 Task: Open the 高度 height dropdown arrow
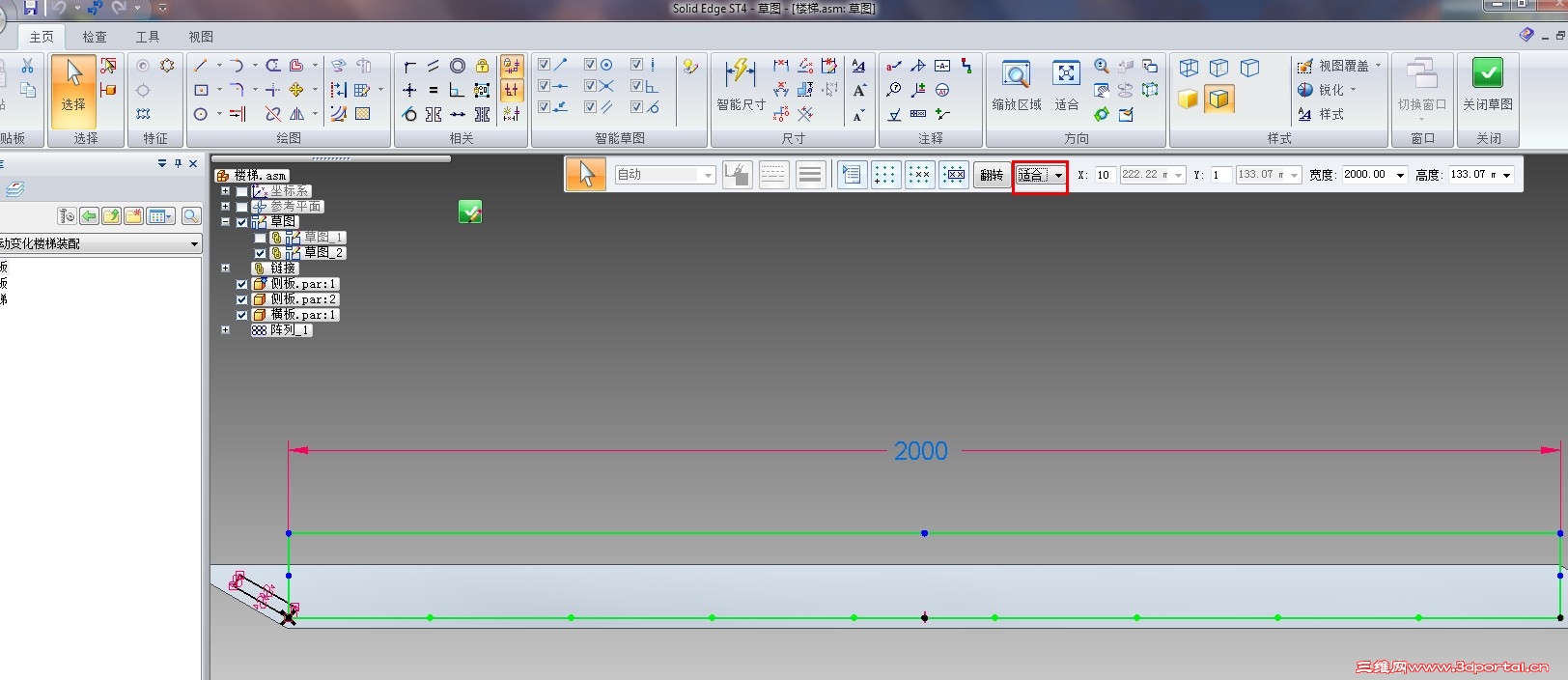[1506, 175]
